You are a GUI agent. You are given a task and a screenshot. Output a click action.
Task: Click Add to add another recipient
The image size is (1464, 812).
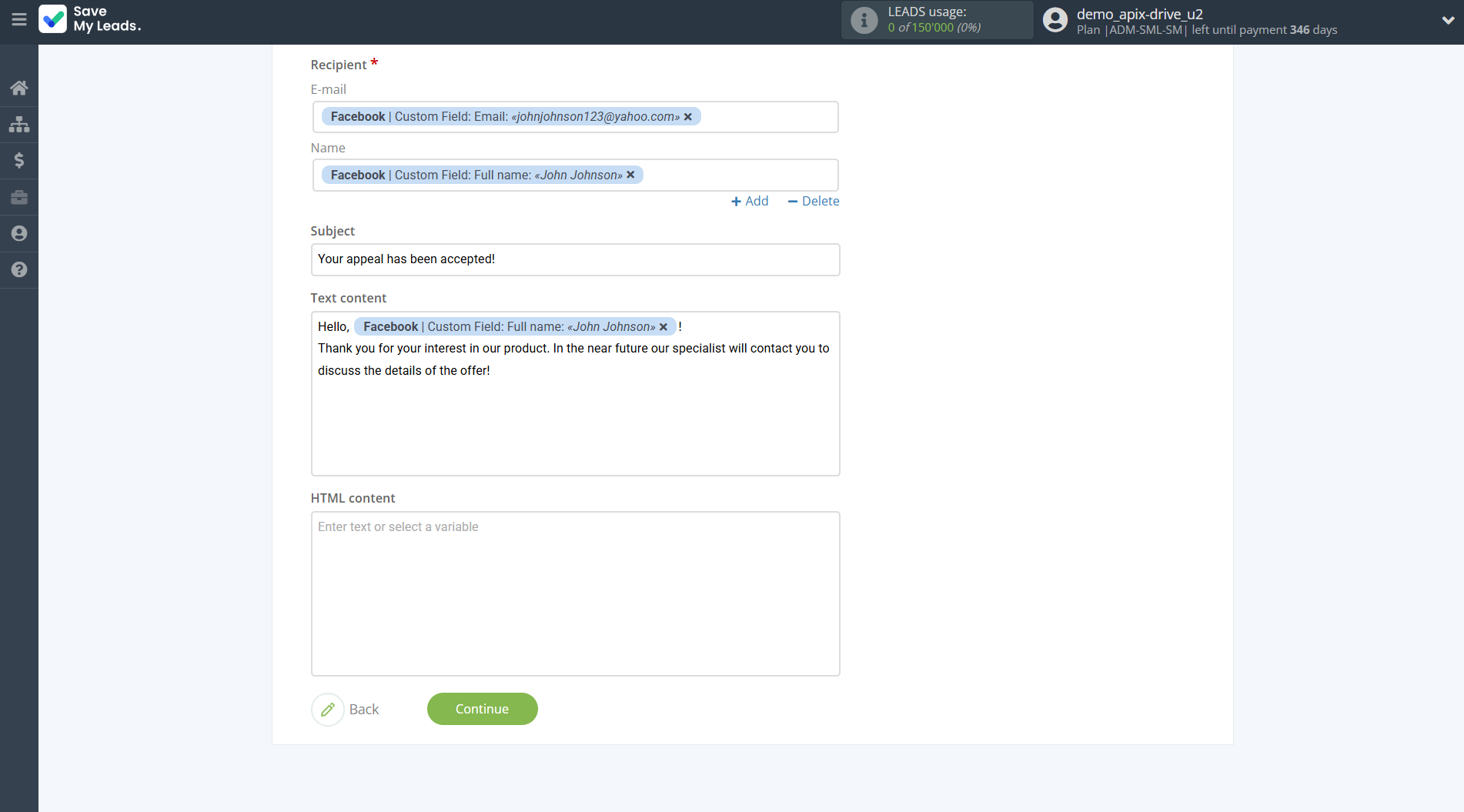point(750,201)
